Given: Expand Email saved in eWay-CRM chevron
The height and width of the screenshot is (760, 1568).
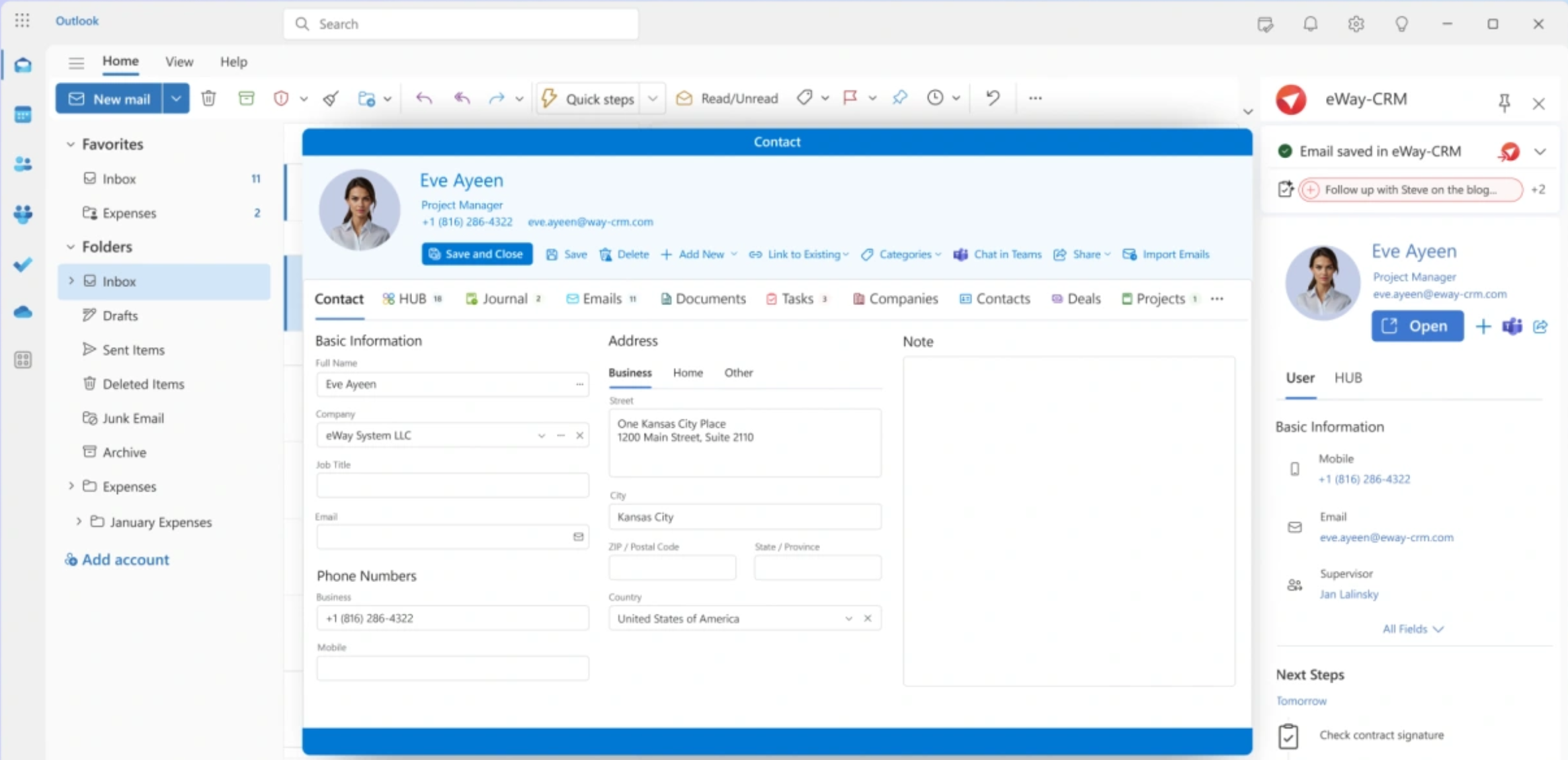Looking at the screenshot, I should [1540, 151].
